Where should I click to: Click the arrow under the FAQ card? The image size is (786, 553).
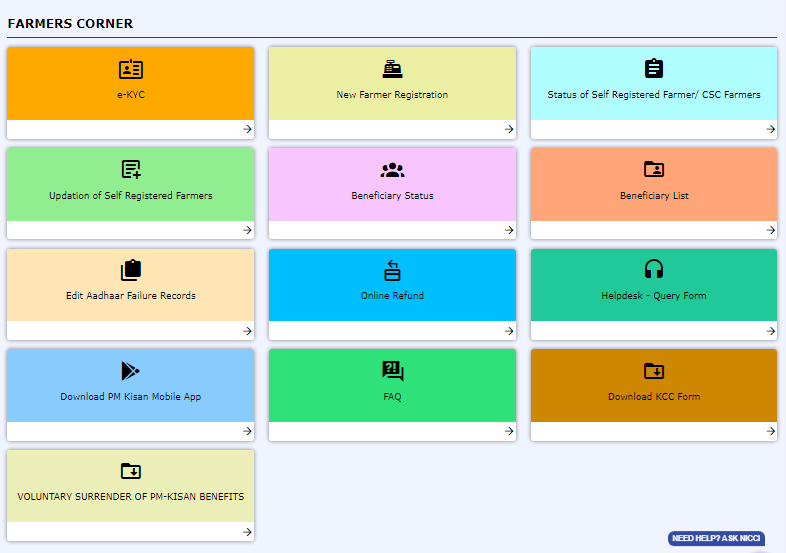click(509, 431)
